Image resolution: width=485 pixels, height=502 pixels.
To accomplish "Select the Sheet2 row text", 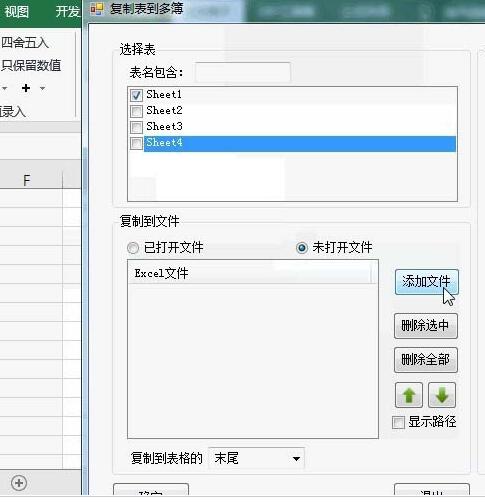I will (x=164, y=110).
